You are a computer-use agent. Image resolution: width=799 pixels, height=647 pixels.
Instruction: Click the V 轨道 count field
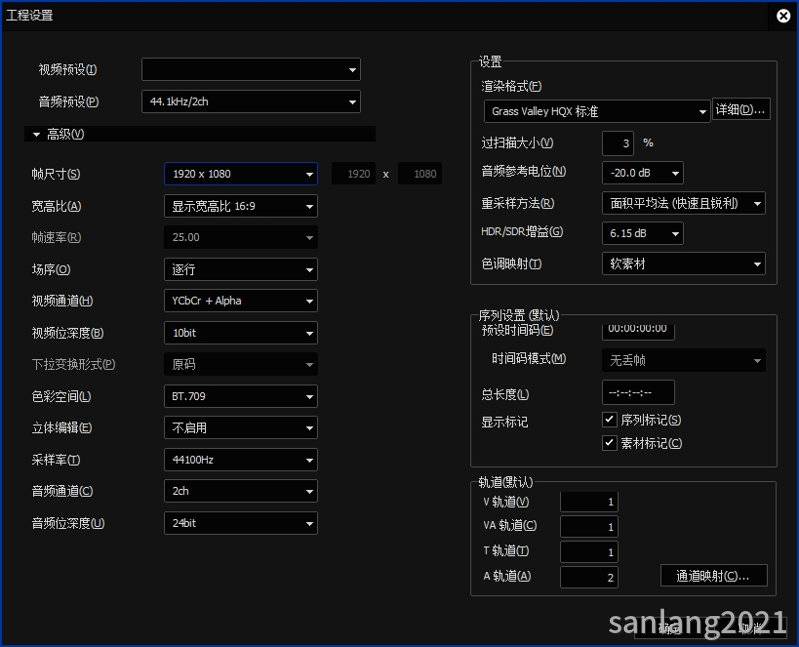pyautogui.click(x=589, y=502)
